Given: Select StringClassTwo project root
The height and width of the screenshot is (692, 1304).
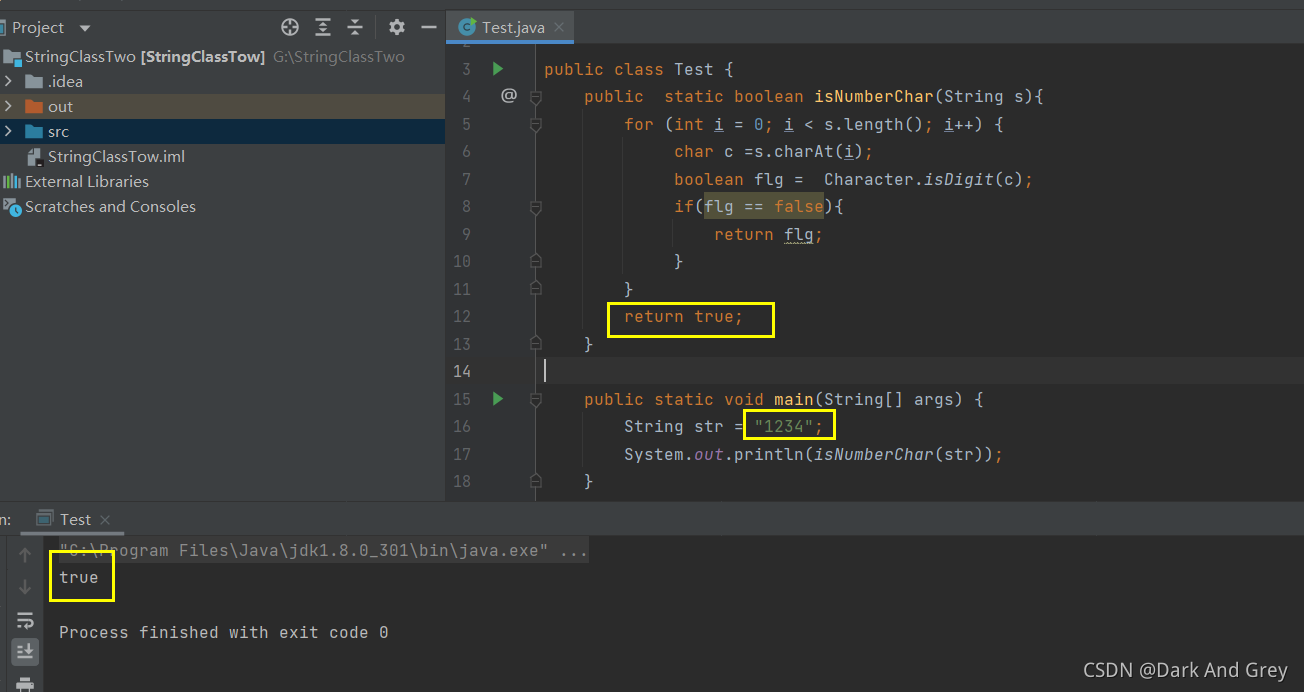Looking at the screenshot, I should 222,56.
